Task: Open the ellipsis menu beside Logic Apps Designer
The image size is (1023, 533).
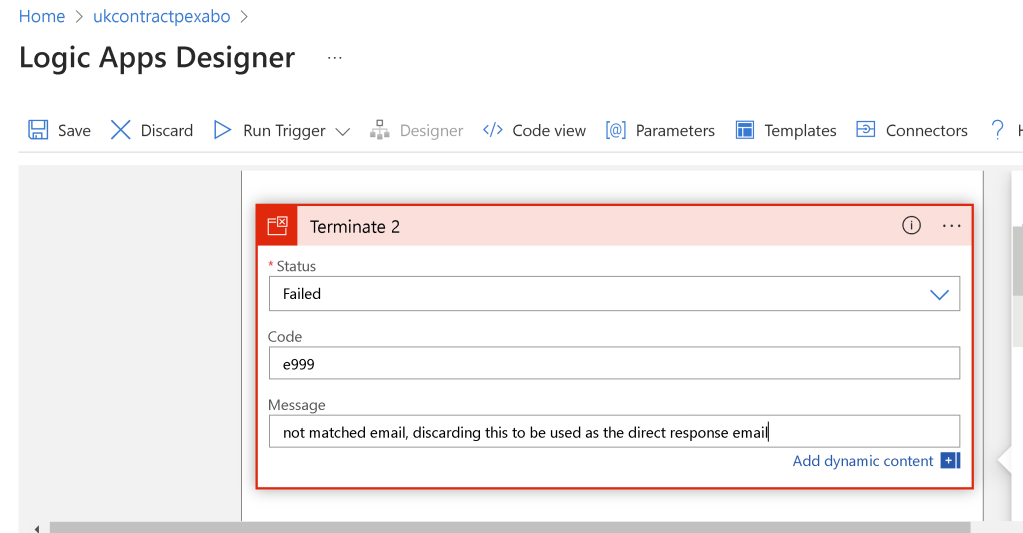Action: [x=335, y=57]
